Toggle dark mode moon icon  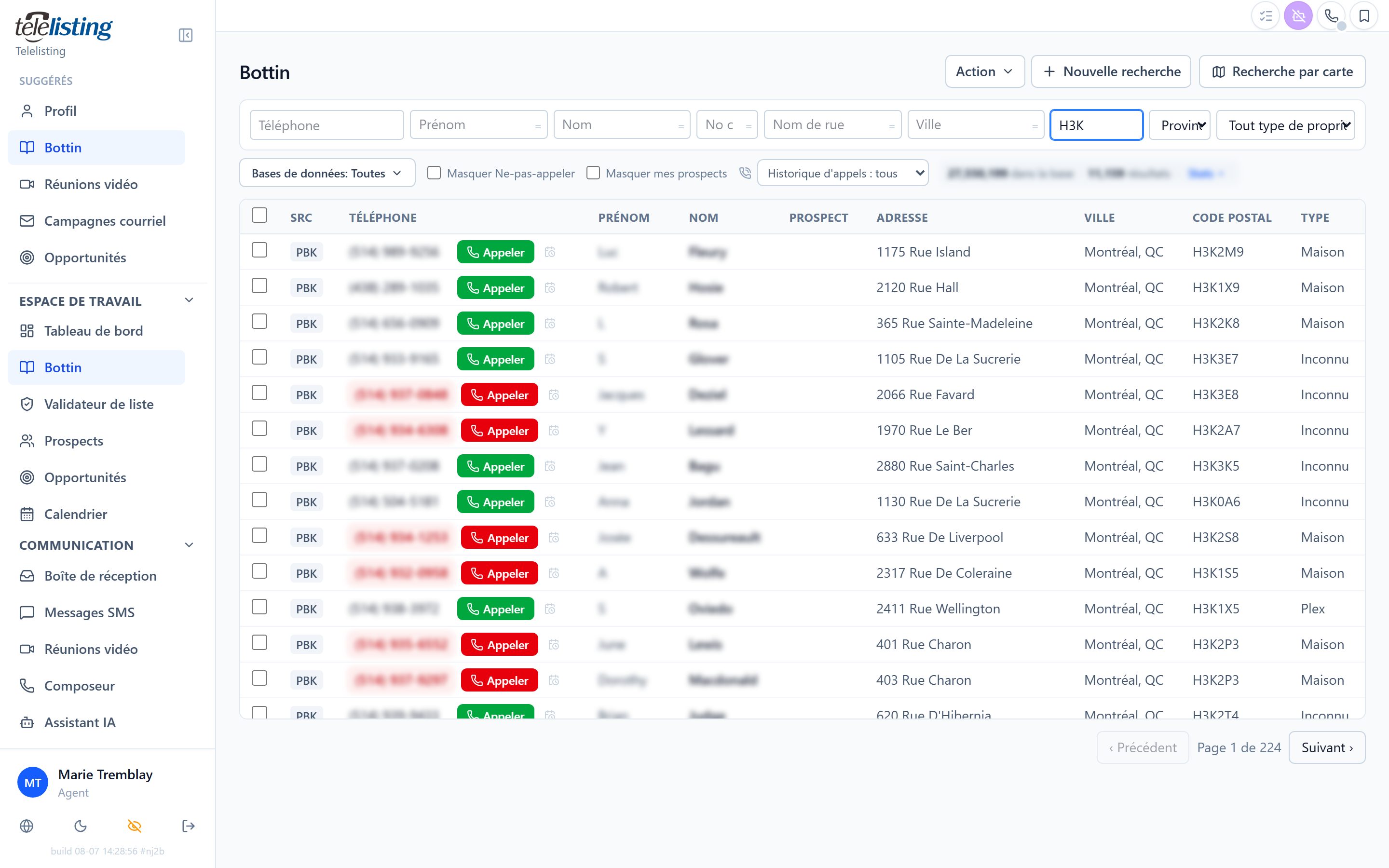pos(81,826)
